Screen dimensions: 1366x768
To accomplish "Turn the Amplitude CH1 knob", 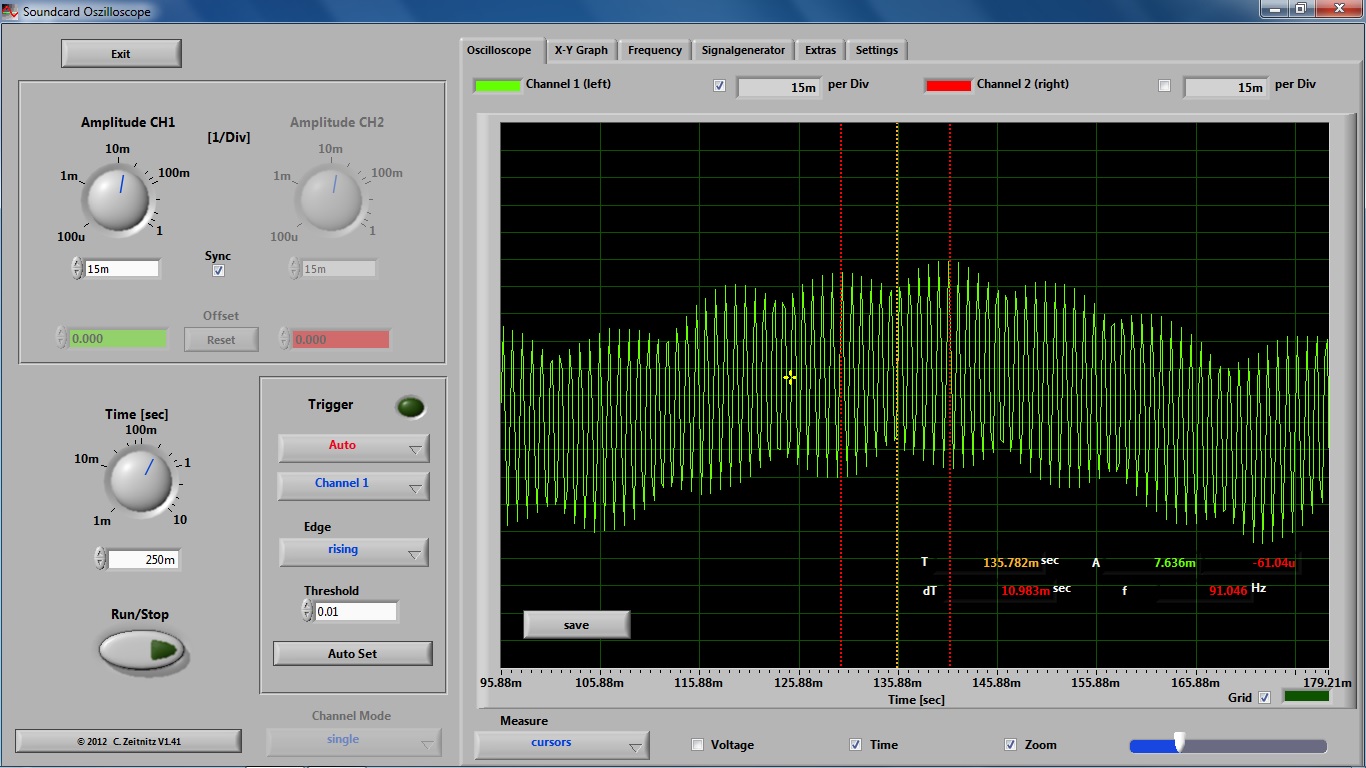I will (118, 198).
